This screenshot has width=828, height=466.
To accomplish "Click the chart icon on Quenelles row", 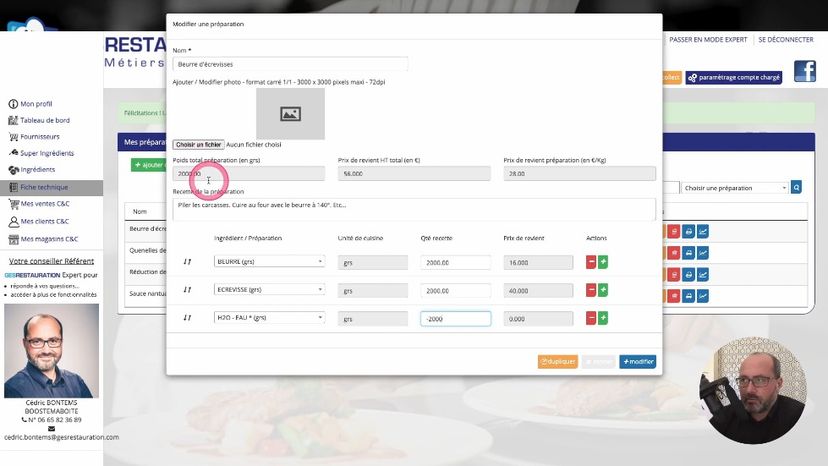I will (x=703, y=253).
